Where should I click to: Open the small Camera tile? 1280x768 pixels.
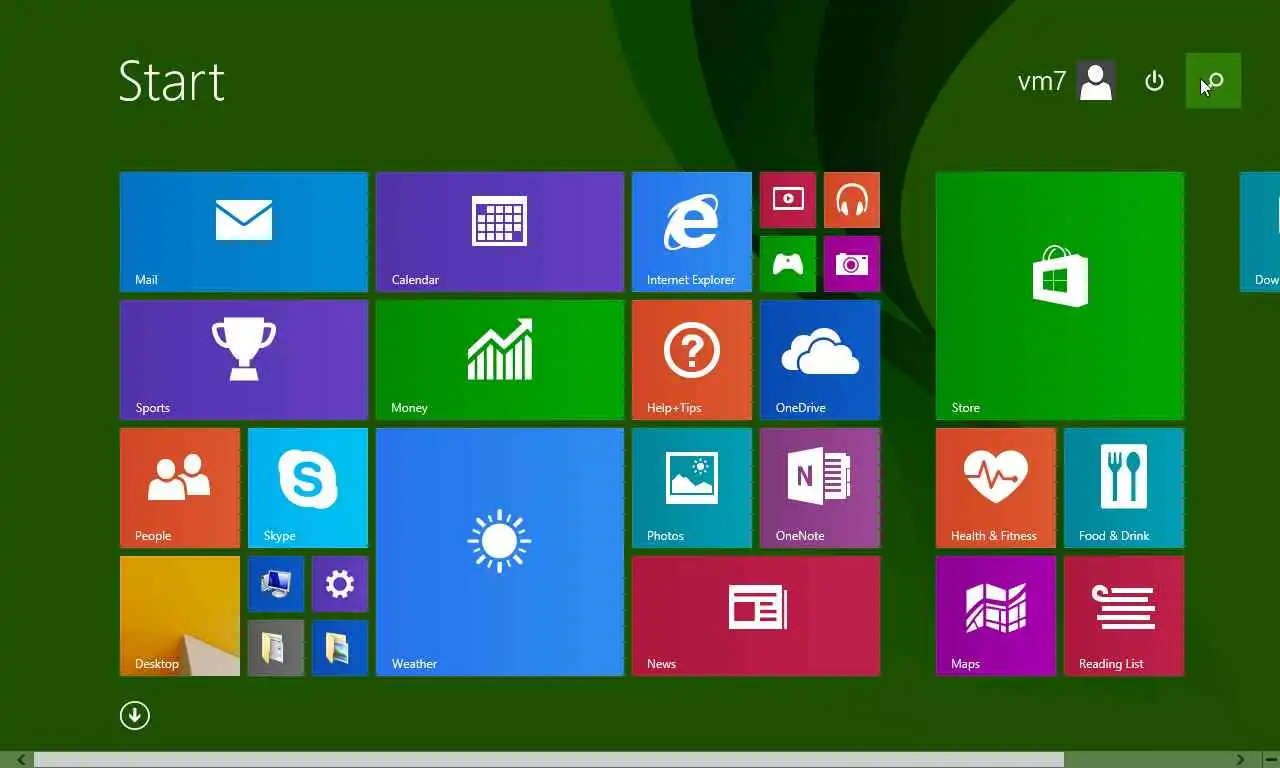[x=852, y=264]
